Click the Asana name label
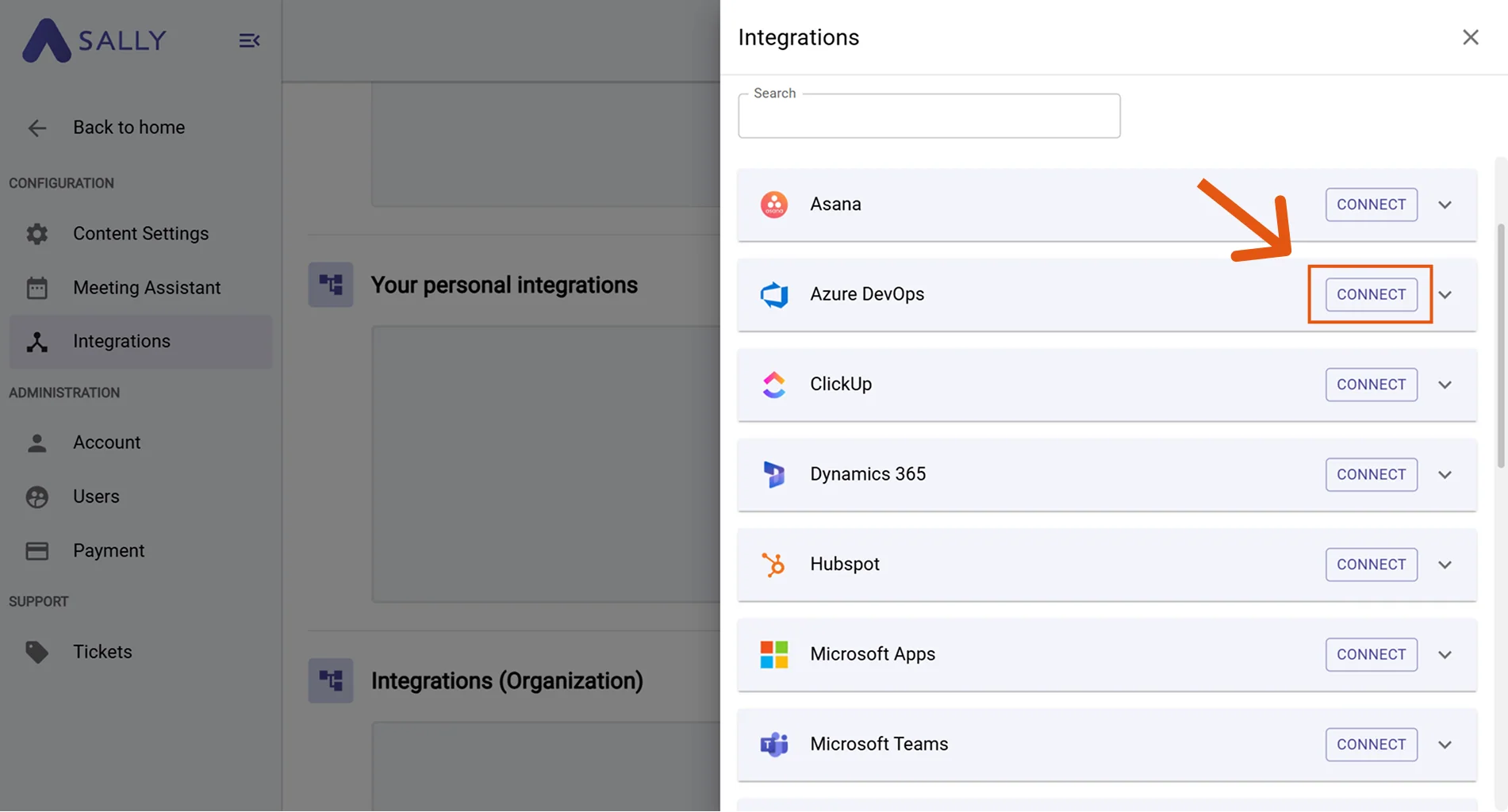The width and height of the screenshot is (1508, 812). (835, 205)
